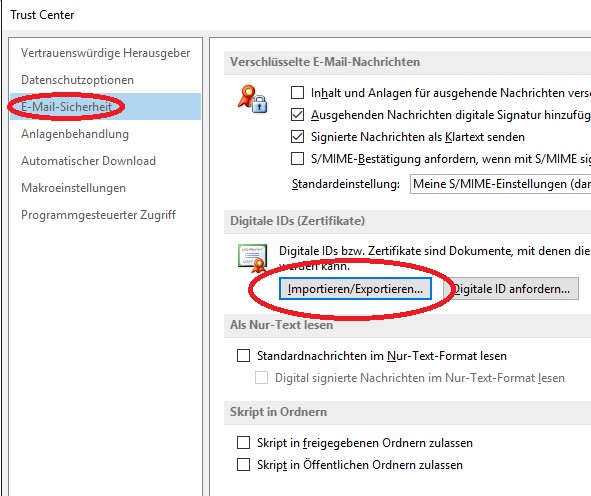Viewport: 591px width, 496px height.
Task: Click 'Digital signierte Nachrichten im Nur-Text-Format' checkbox
Action: (x=262, y=378)
